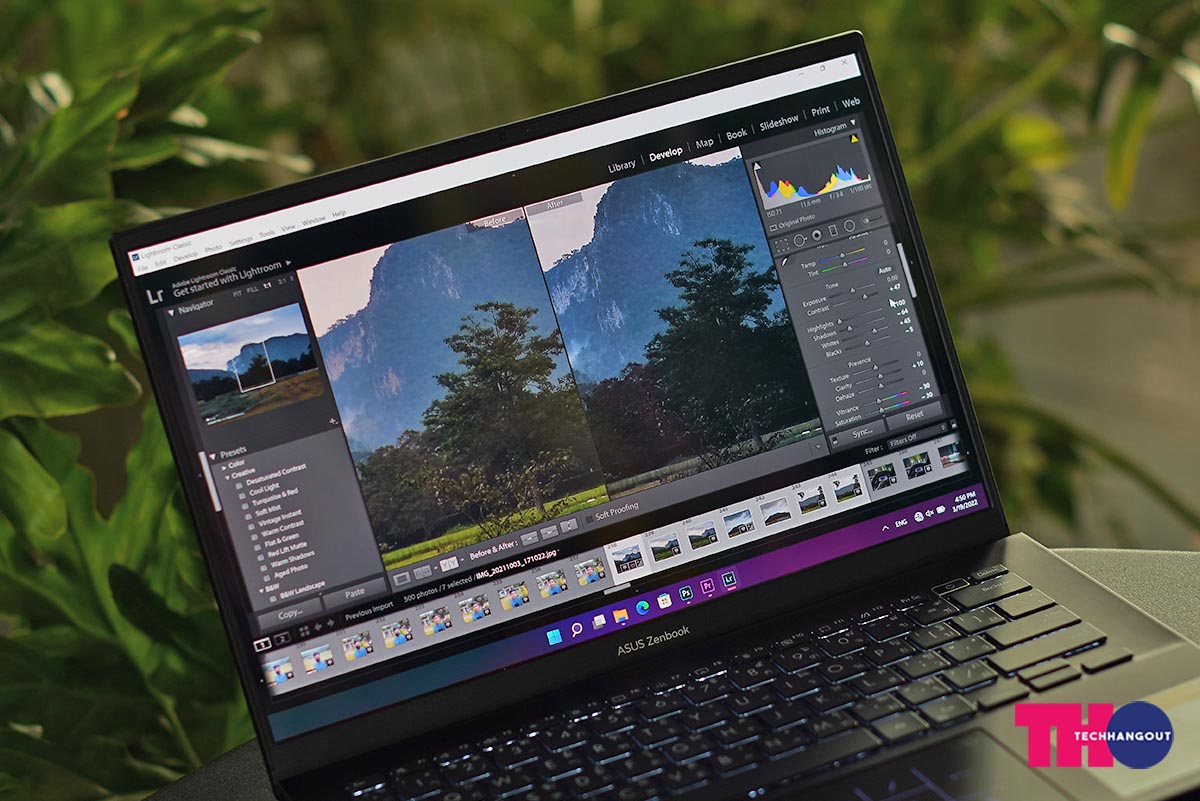Swap Before and After settings

[568, 526]
